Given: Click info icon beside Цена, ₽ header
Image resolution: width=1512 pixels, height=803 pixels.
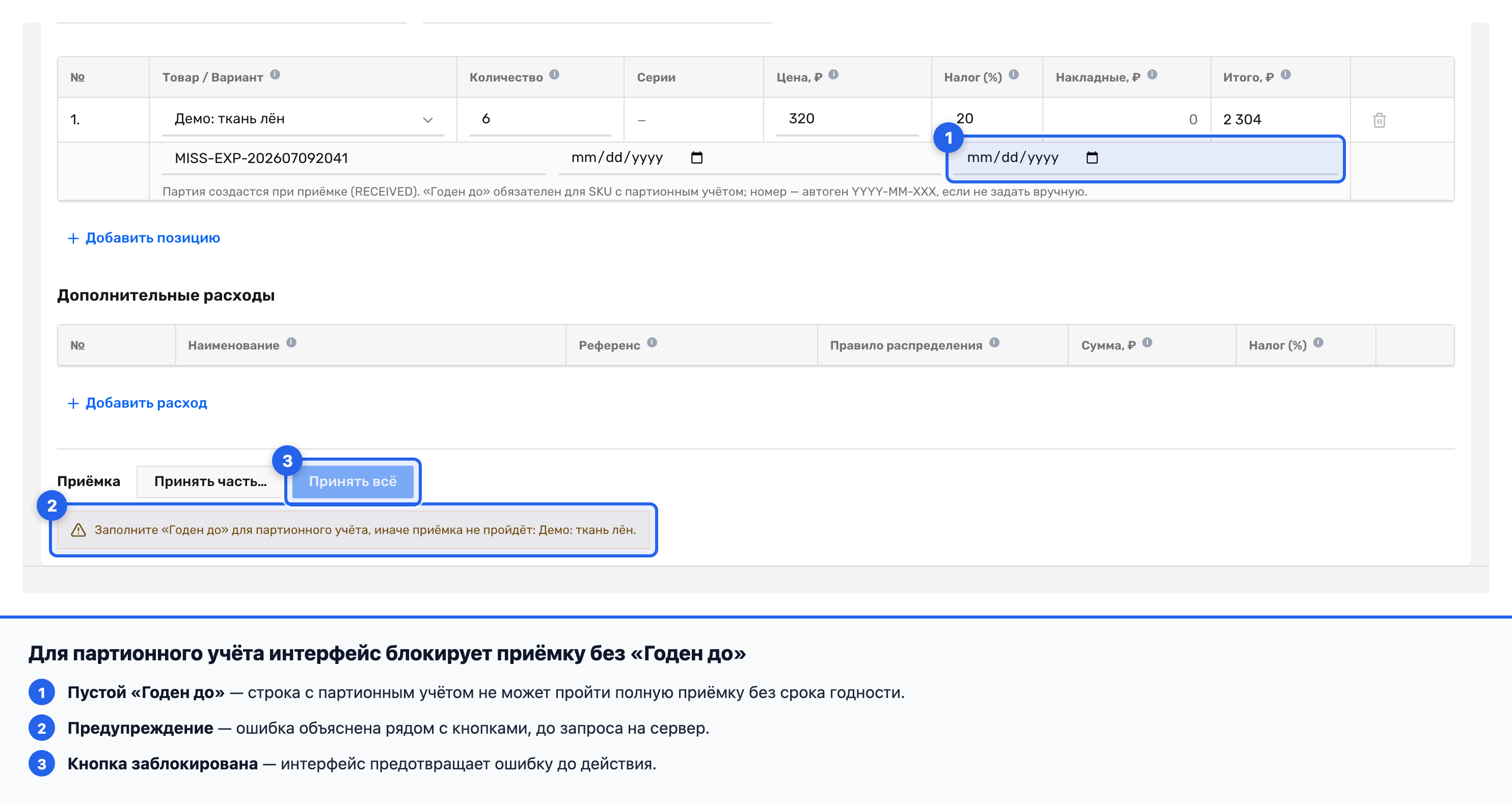Looking at the screenshot, I should (x=833, y=74).
